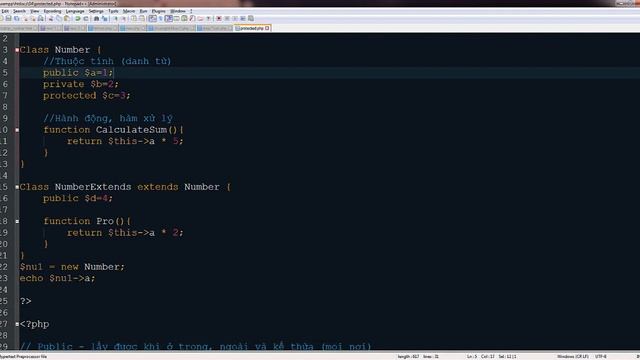Click the '//Hành động, hàm xử lý' comment
Viewport: 640px width, 360px height.
tap(108, 118)
